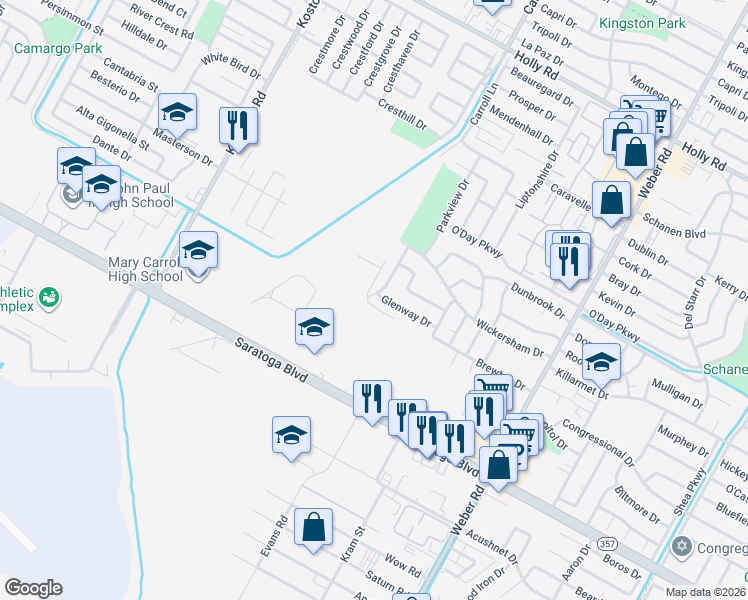Screen dimensions: 748x600
Task: Open the school marker at Mary Carroll High School
Action: point(198,251)
